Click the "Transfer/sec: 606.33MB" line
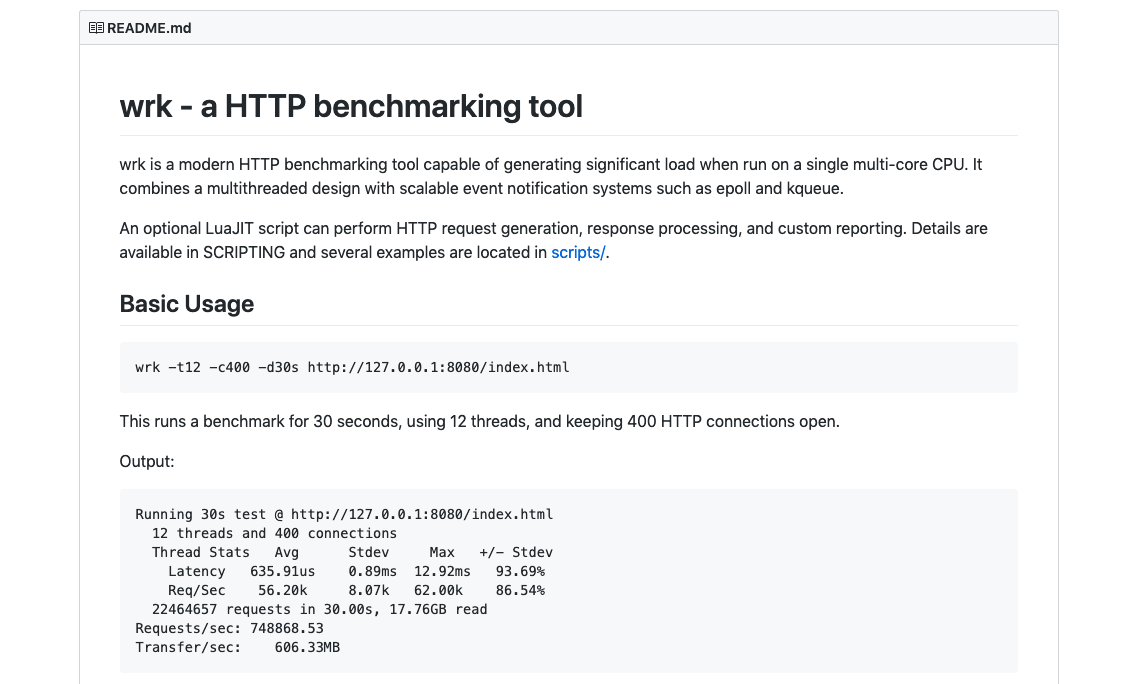Image resolution: width=1126 pixels, height=684 pixels. click(x=238, y=647)
